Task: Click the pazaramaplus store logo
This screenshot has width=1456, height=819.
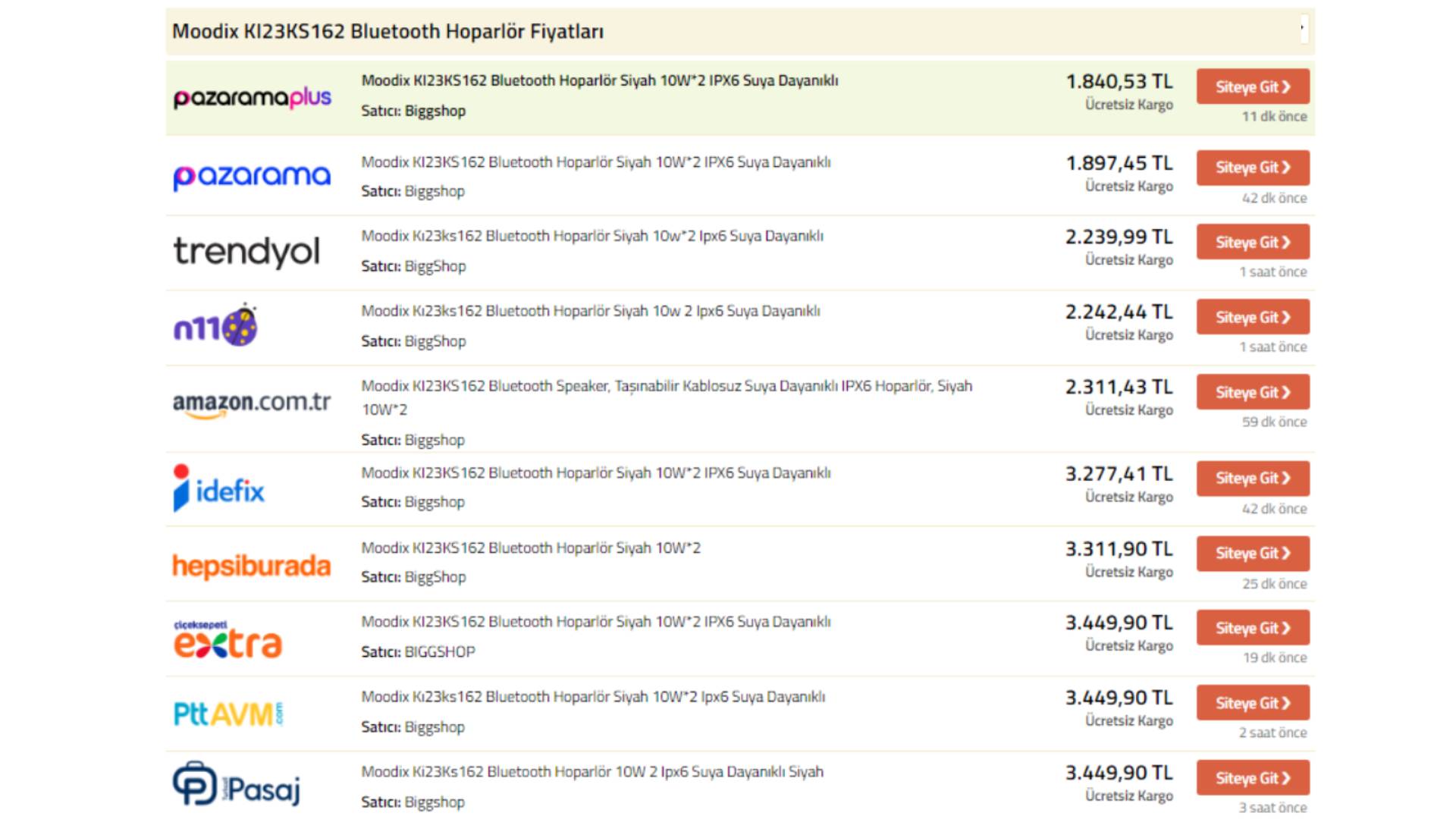Action: 253,98
